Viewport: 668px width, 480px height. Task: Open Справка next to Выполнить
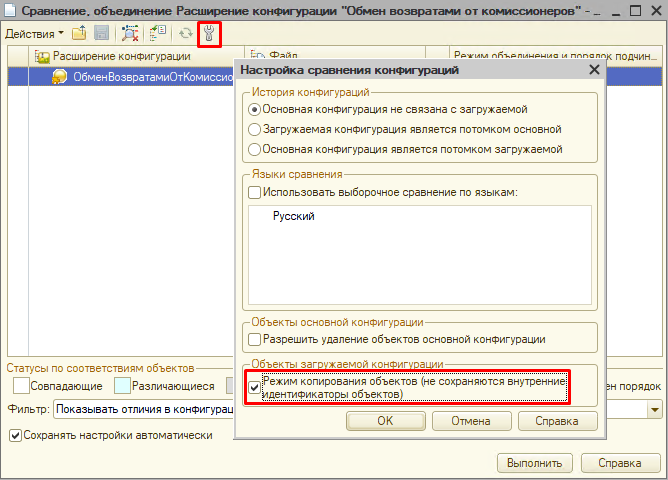click(x=620, y=463)
